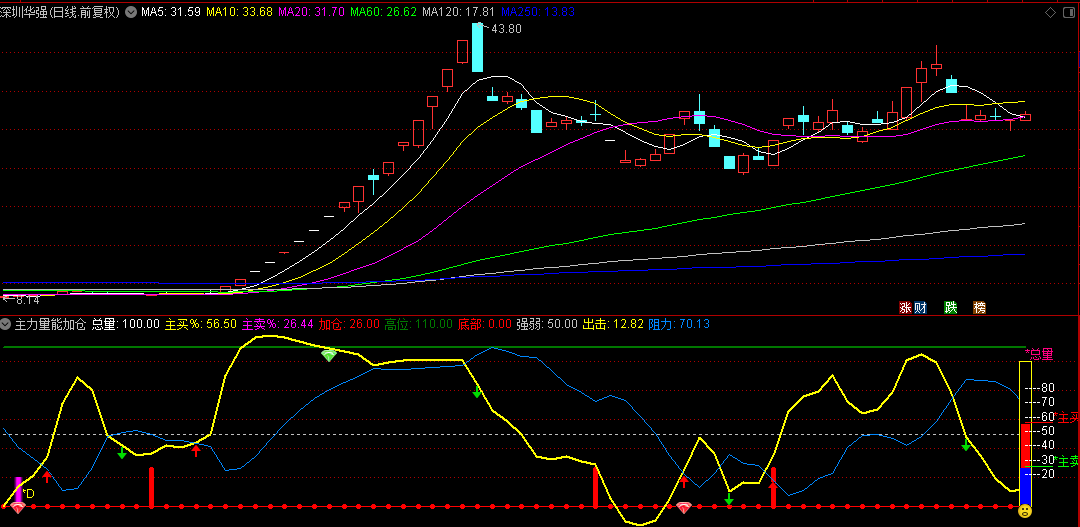Click the *总量 label above the gauge
The image size is (1080, 527).
coord(1039,354)
